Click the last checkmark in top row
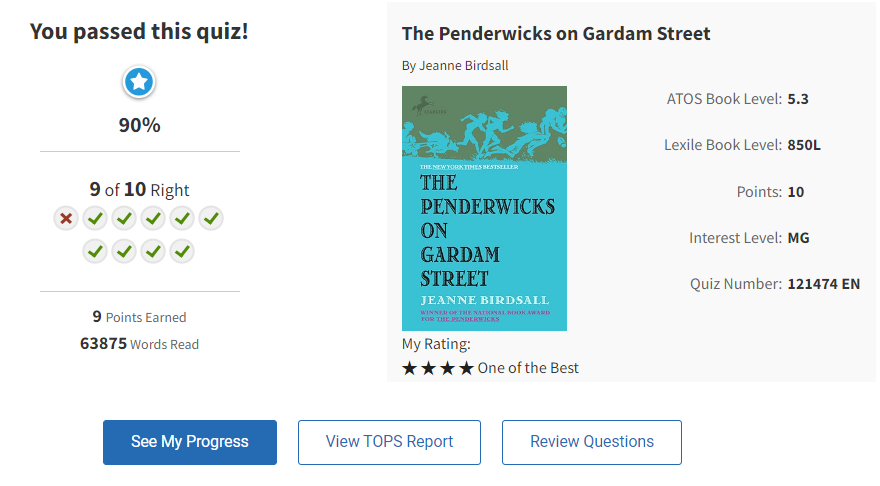Screen dimensions: 880x486 click(x=210, y=218)
